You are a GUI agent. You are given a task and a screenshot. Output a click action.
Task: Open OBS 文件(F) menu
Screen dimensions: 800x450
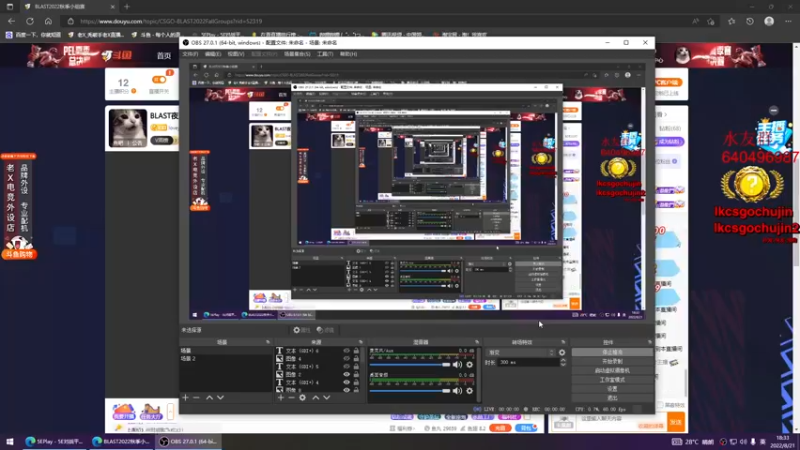tap(190, 54)
